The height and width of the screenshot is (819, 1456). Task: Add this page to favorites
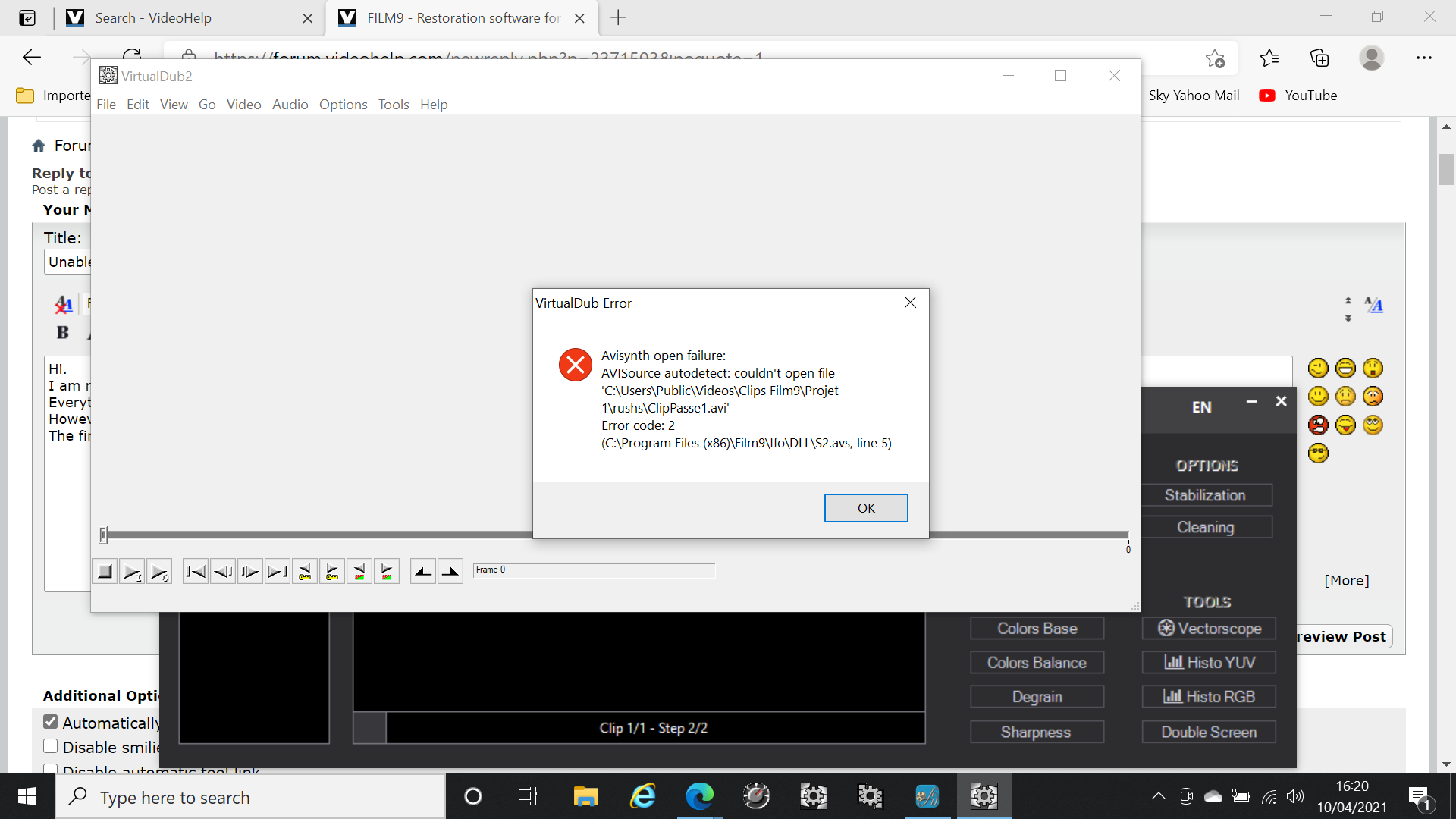tap(1215, 58)
